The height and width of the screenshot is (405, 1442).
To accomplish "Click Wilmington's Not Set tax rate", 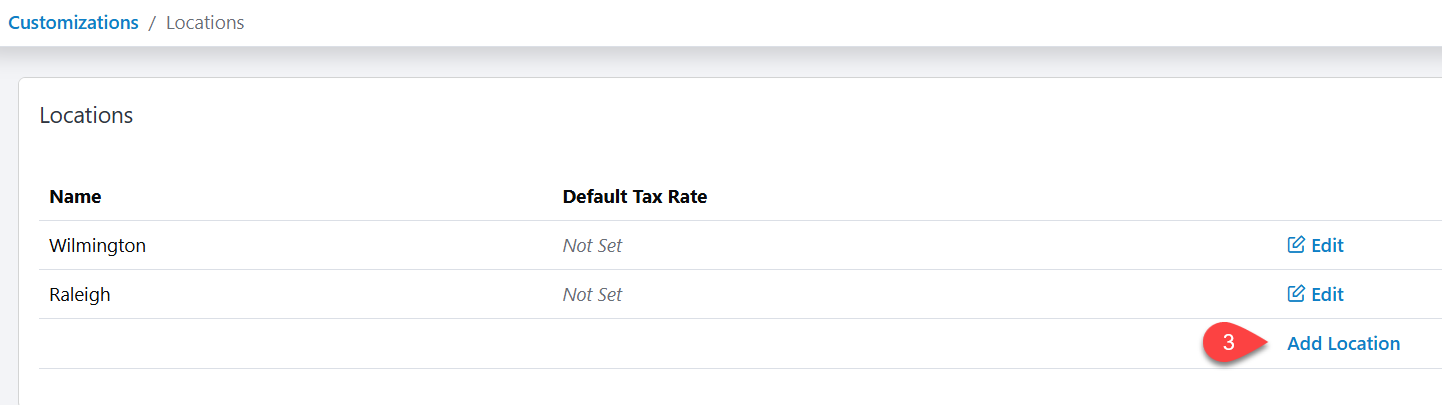I will 592,245.
